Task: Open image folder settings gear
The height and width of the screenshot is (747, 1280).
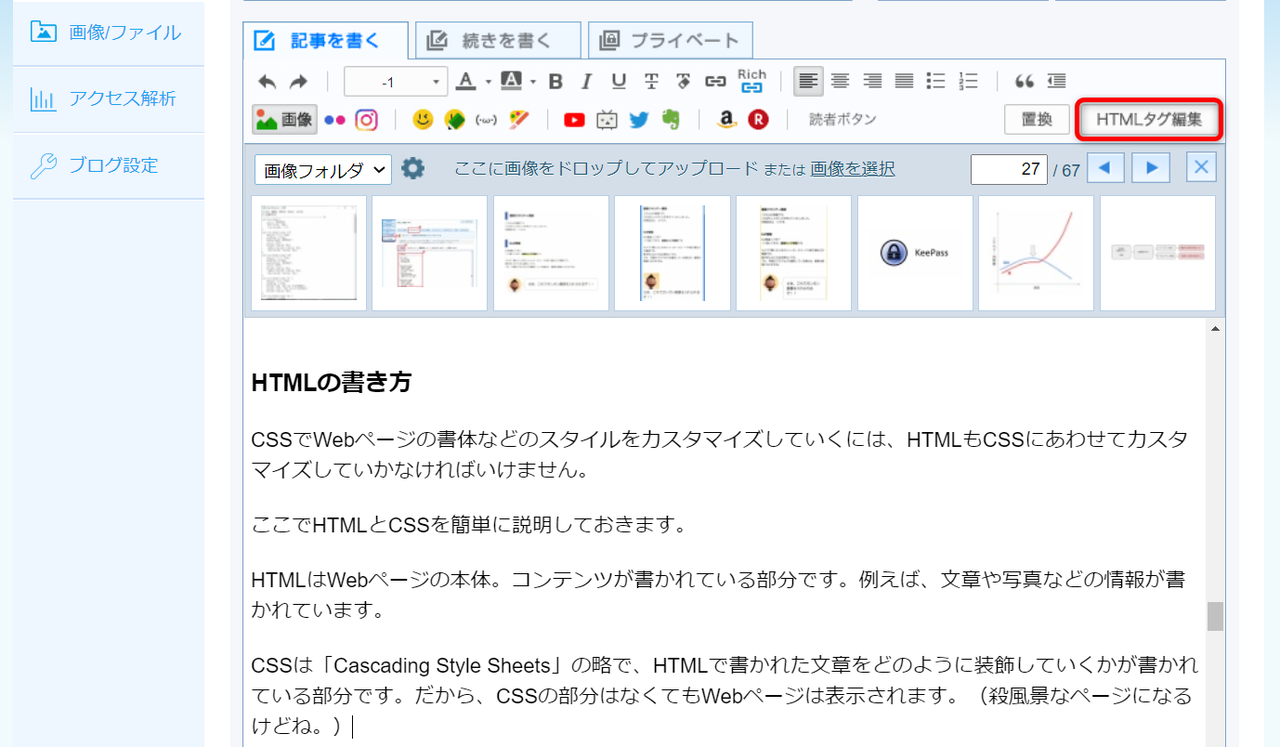Action: pos(413,168)
